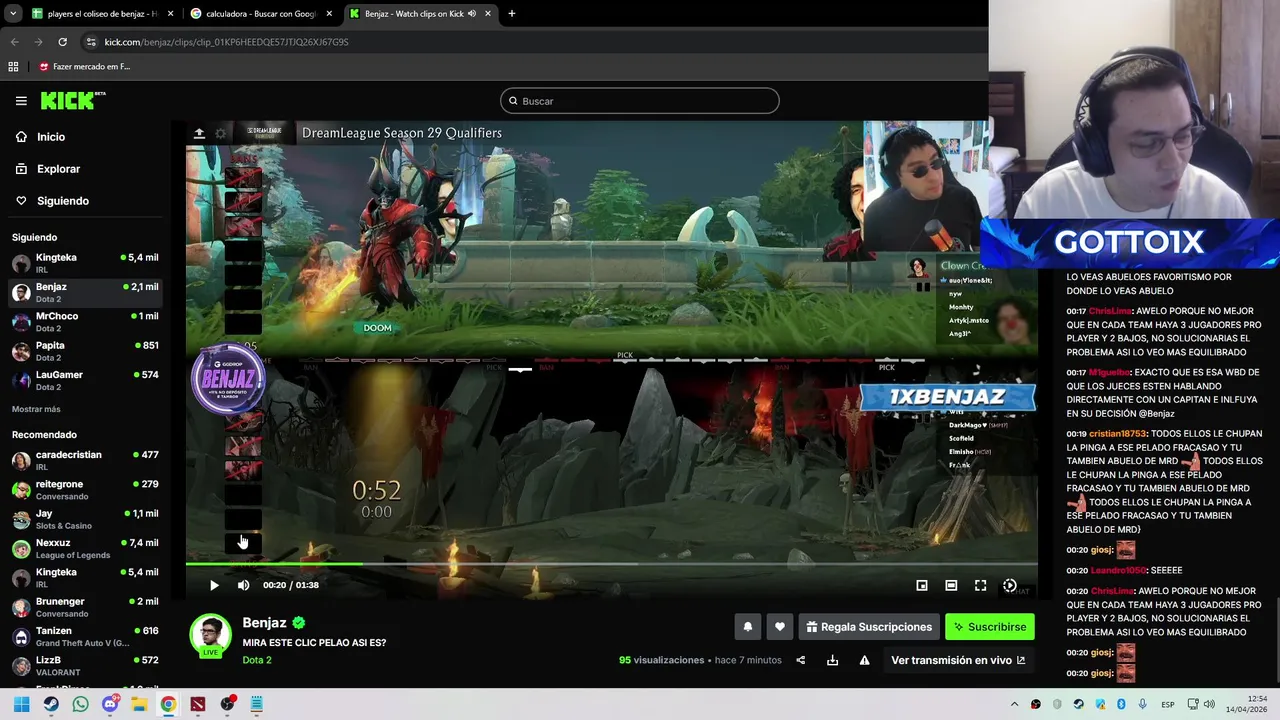Screen dimensions: 1280x720
Task: Mute the Benjaz tab via speaker icon
Action: pyautogui.click(x=471, y=14)
